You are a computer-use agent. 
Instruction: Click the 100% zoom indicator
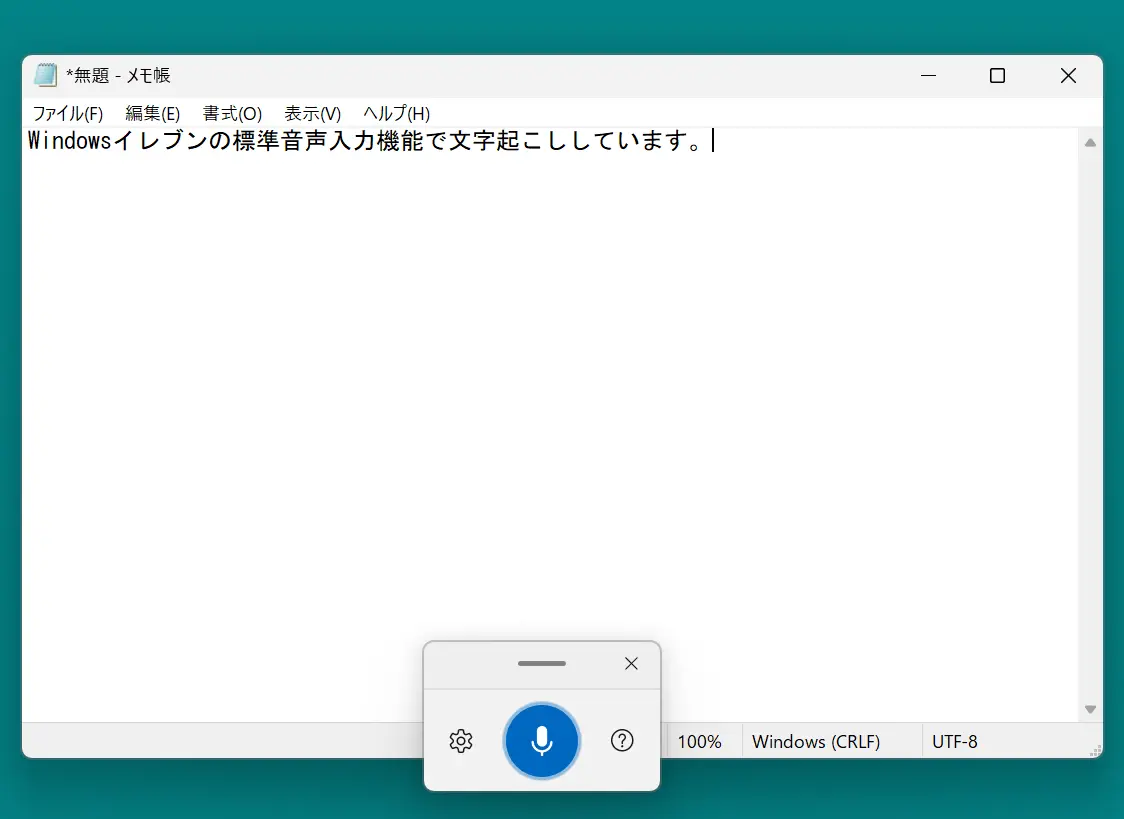tap(700, 741)
